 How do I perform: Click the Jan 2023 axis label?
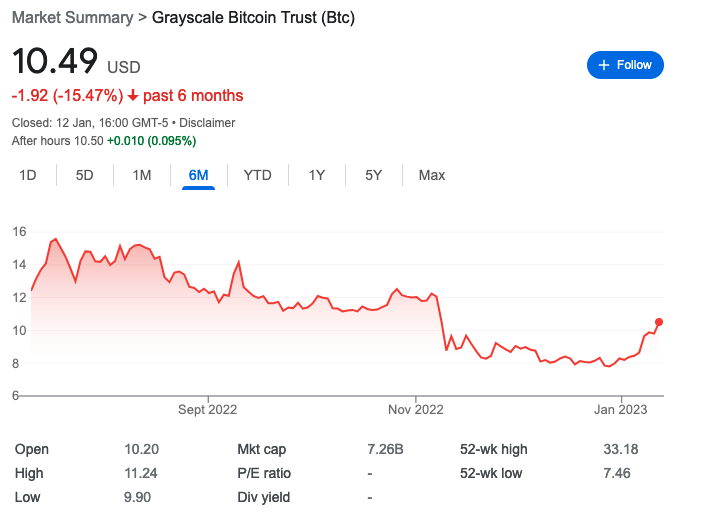click(x=621, y=409)
